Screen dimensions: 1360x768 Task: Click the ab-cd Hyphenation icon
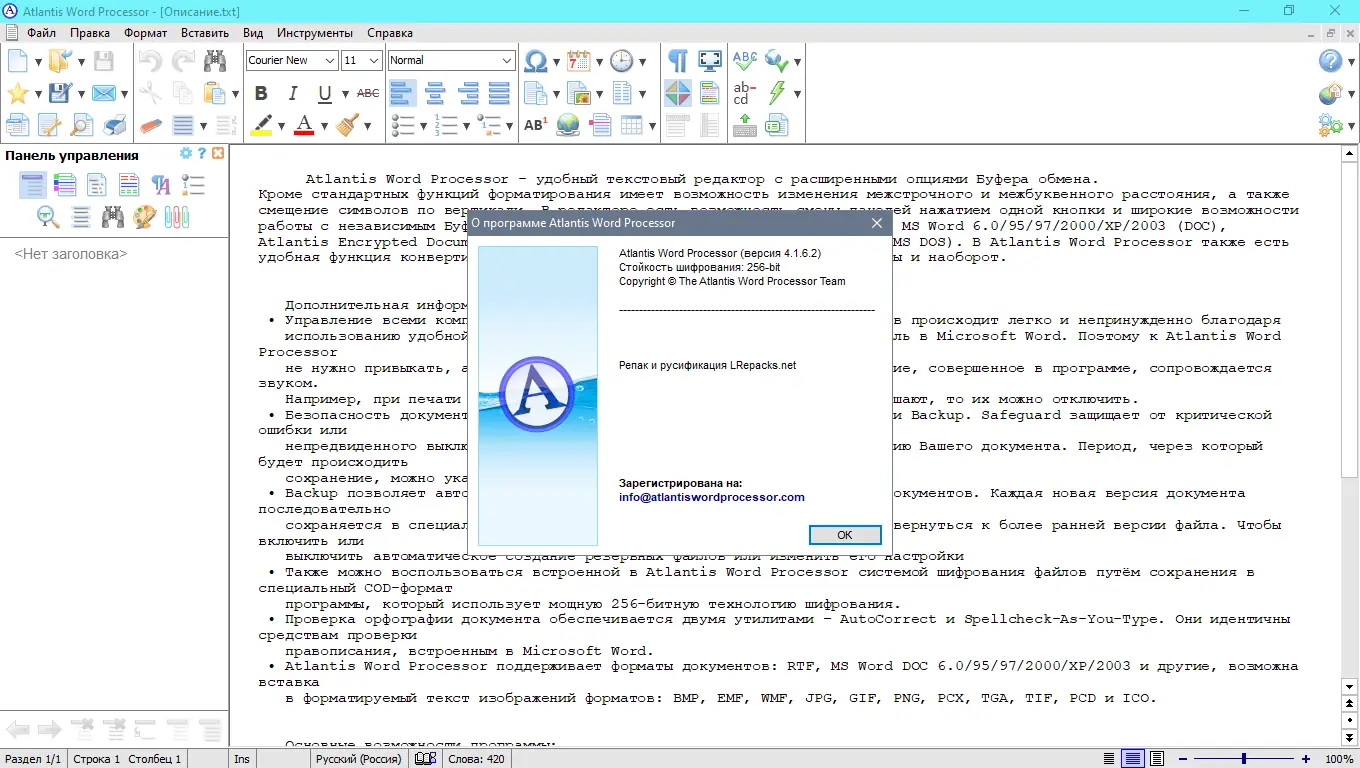click(745, 93)
